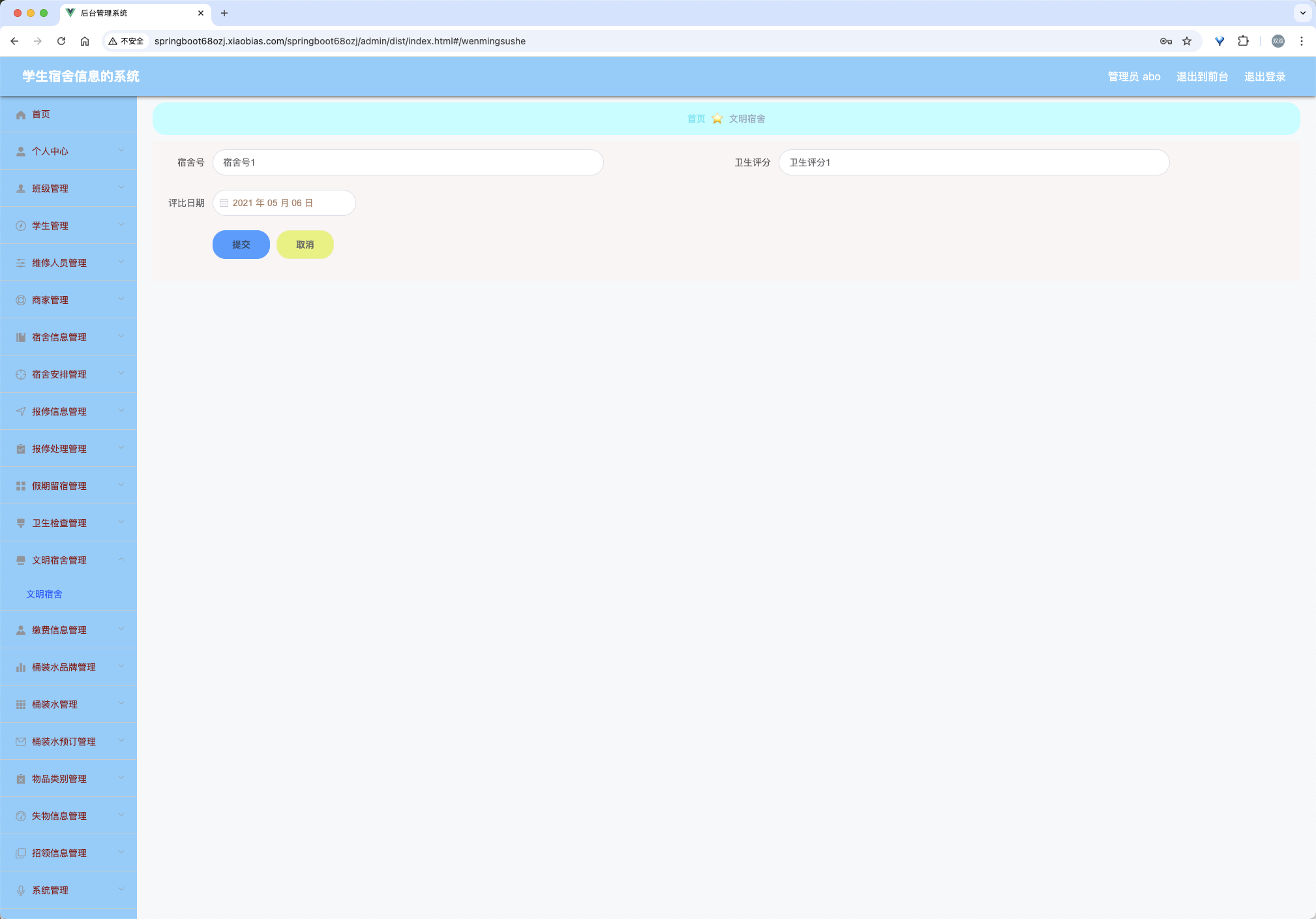Click the 首页 breadcrumb link
Screen dimensions: 1316x919
click(x=696, y=119)
